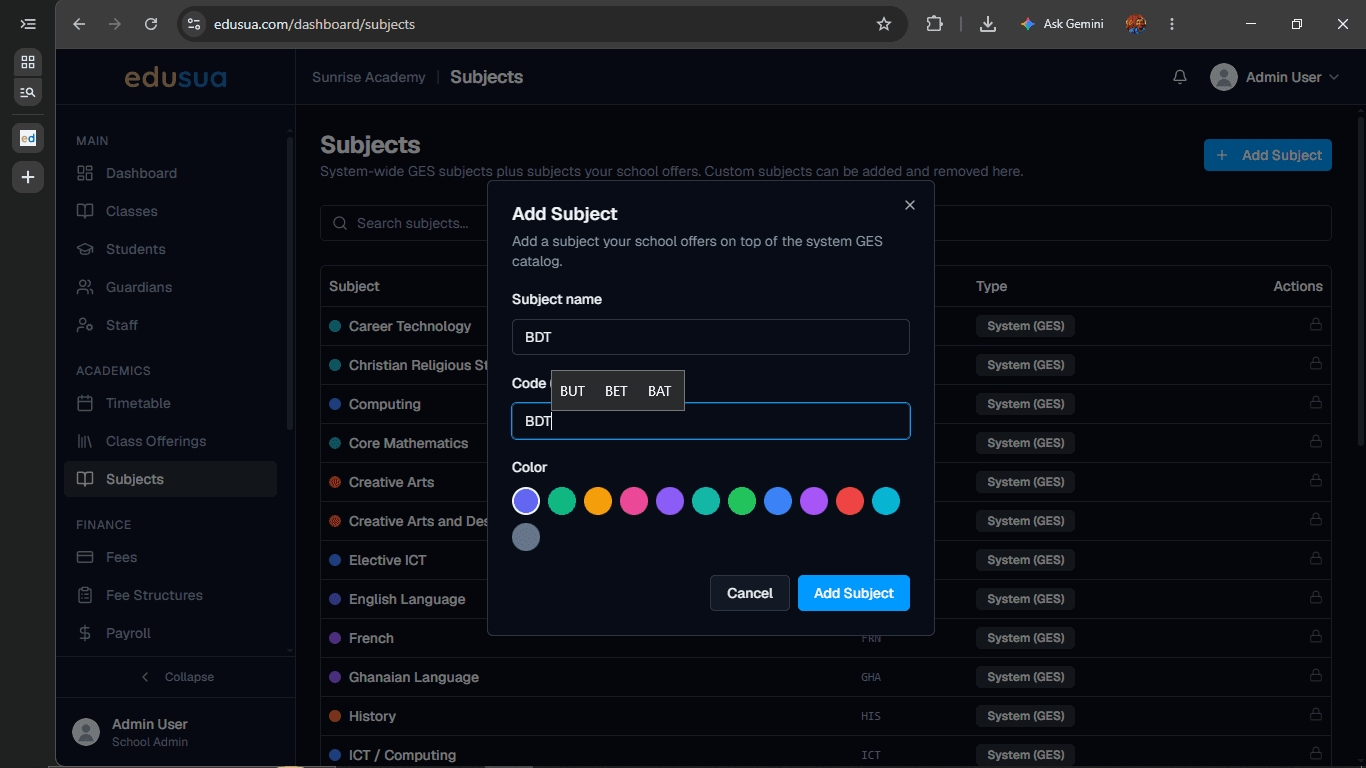Image resolution: width=1366 pixels, height=768 pixels.
Task: Click lock icon in English Language row
Action: (x=1315, y=598)
